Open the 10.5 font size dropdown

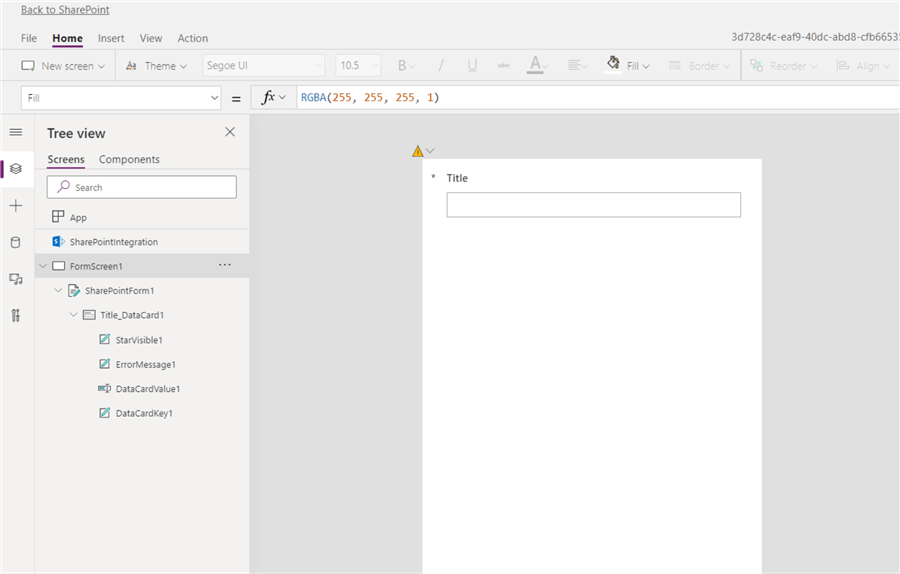pos(358,65)
